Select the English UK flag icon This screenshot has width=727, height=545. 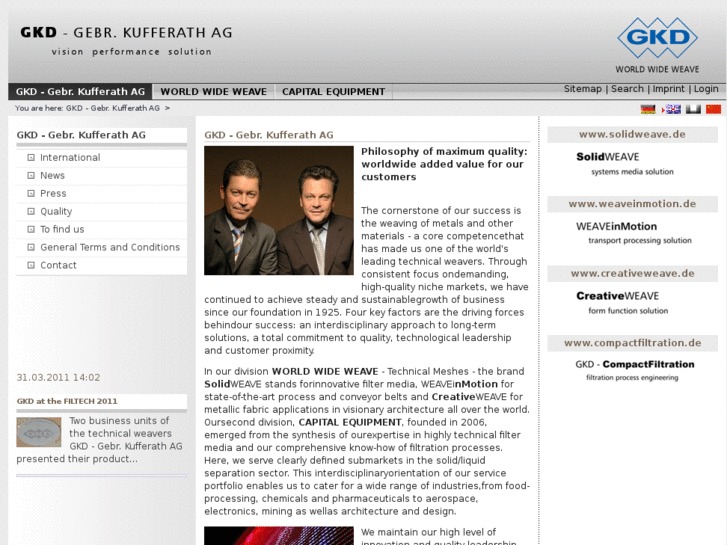(671, 109)
